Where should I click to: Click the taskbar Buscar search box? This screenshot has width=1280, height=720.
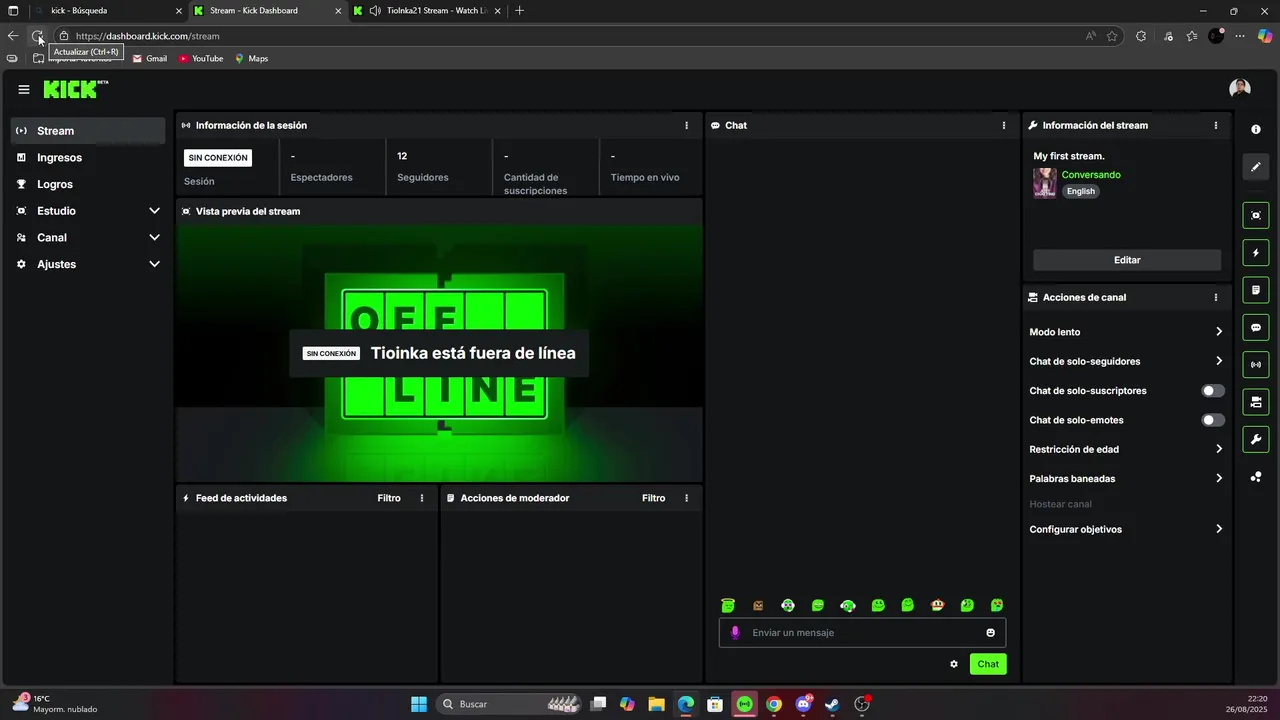(509, 704)
